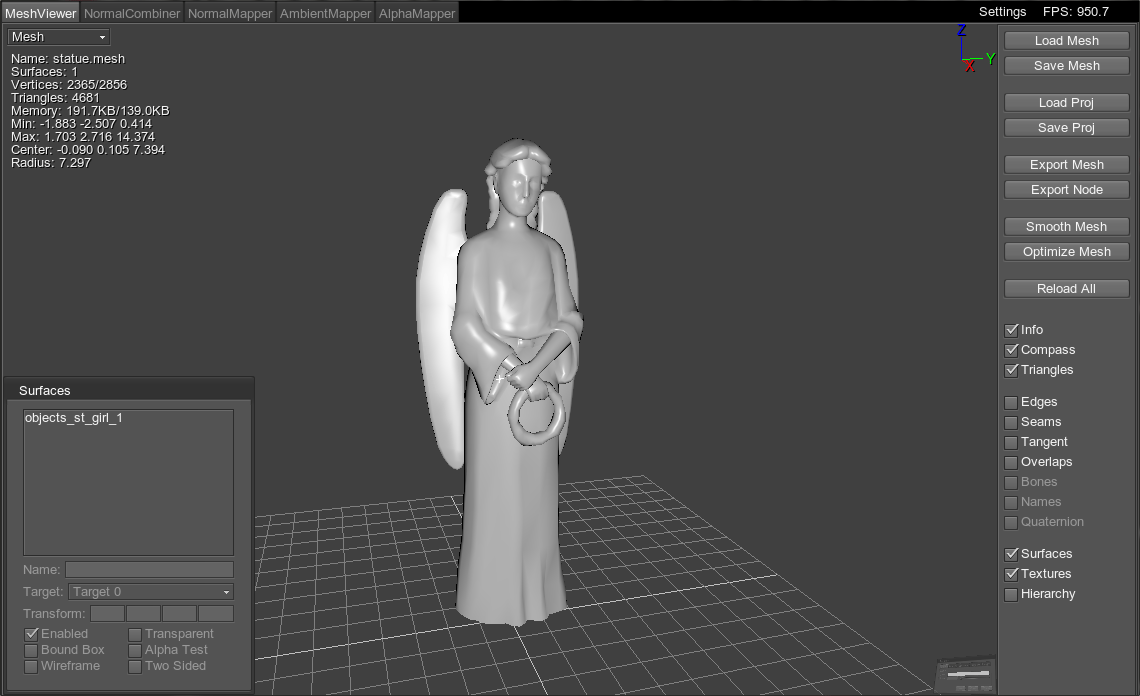Click the thumbnail icon in the viewport corner
The width and height of the screenshot is (1140, 696).
tap(965, 675)
